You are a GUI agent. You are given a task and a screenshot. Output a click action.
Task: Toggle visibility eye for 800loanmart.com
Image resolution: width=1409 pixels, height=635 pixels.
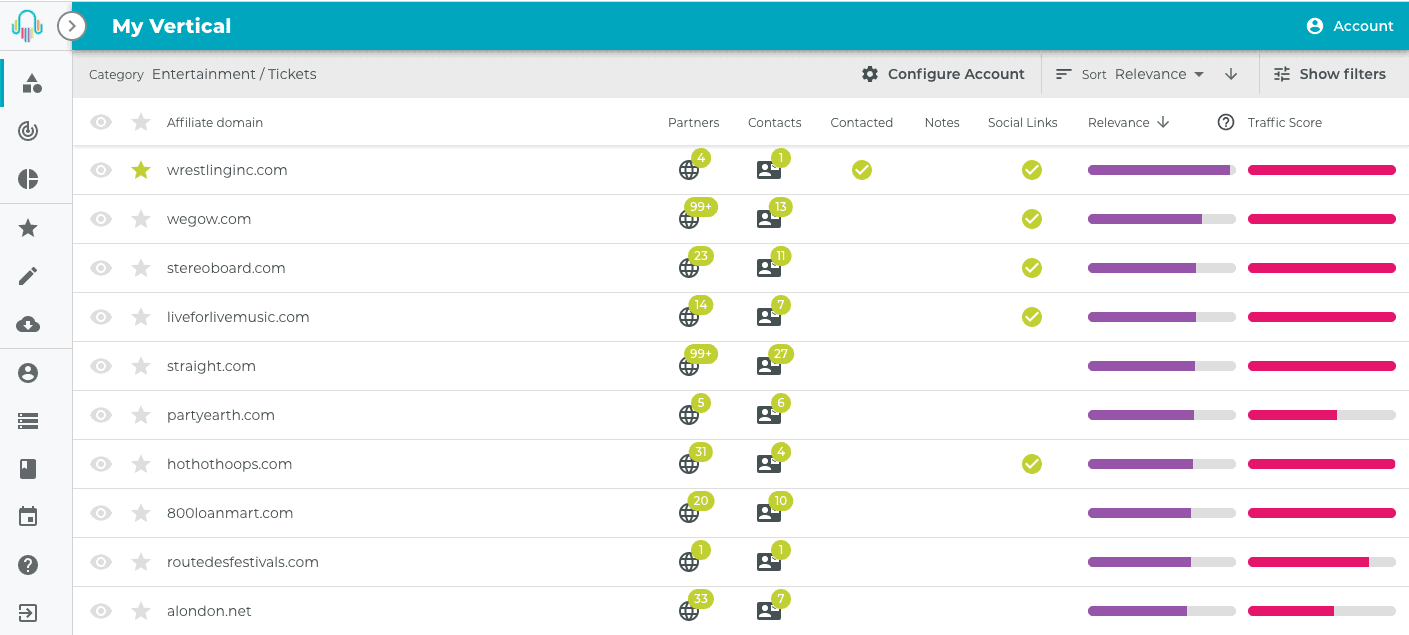101,513
